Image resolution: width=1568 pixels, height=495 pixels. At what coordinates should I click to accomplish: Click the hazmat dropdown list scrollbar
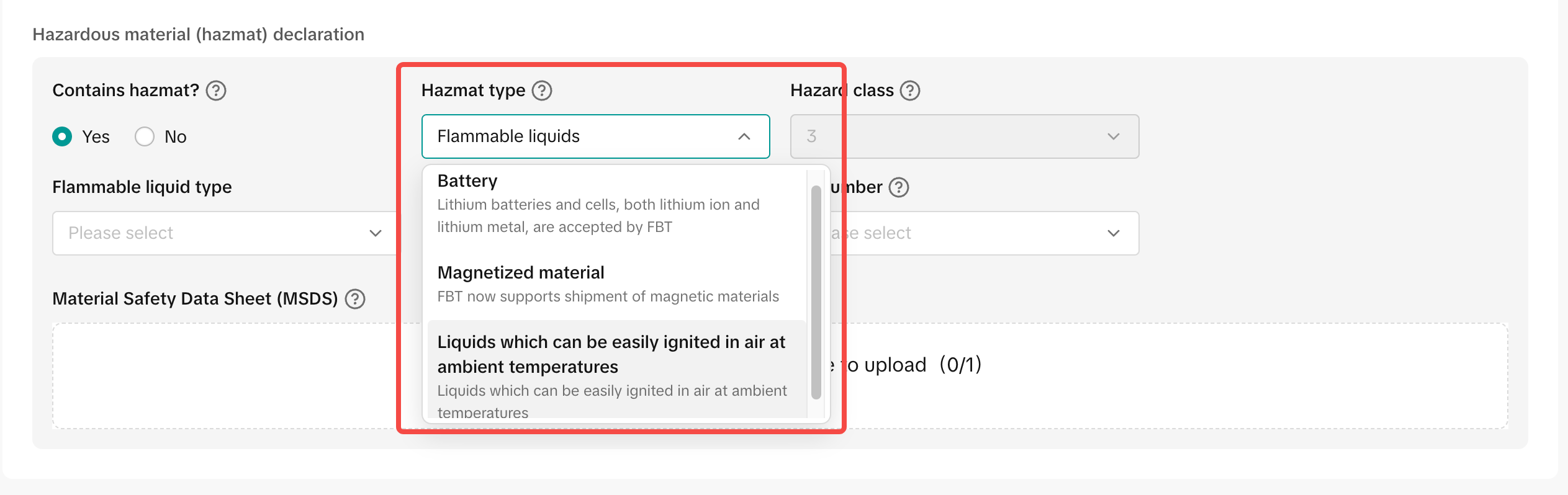pos(816,292)
